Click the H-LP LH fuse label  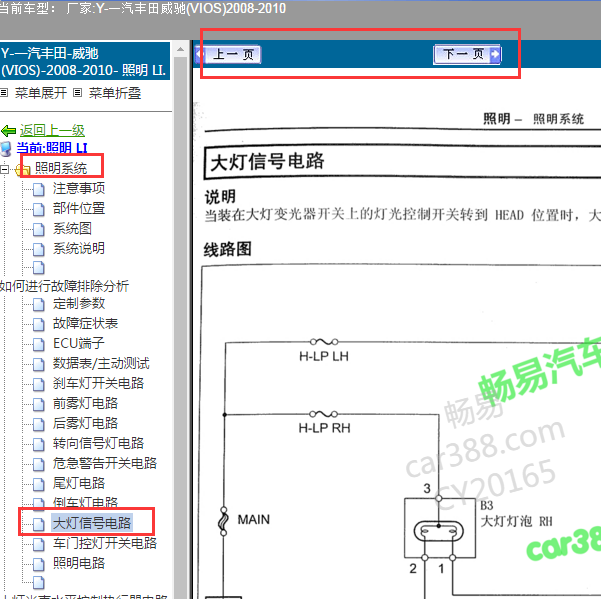tap(324, 356)
